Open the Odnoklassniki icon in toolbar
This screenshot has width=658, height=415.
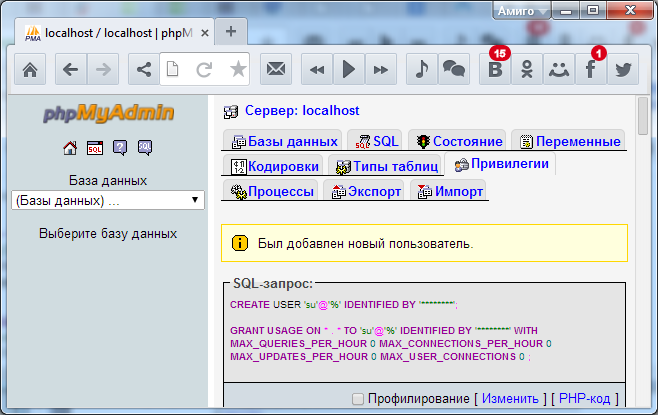[x=527, y=69]
